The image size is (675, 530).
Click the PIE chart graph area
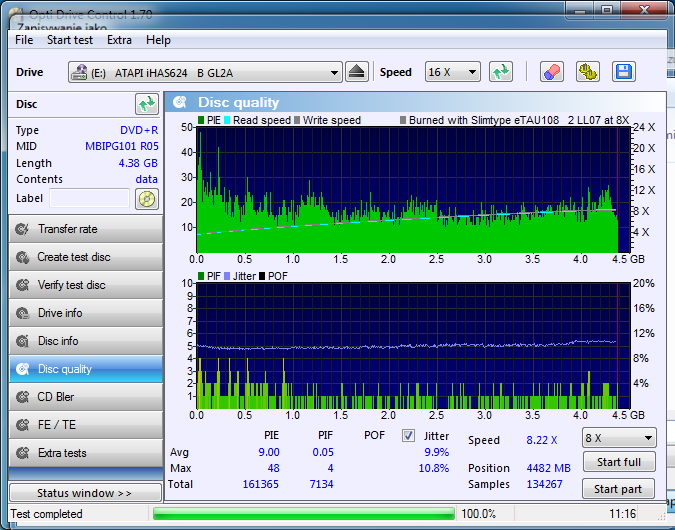413,189
